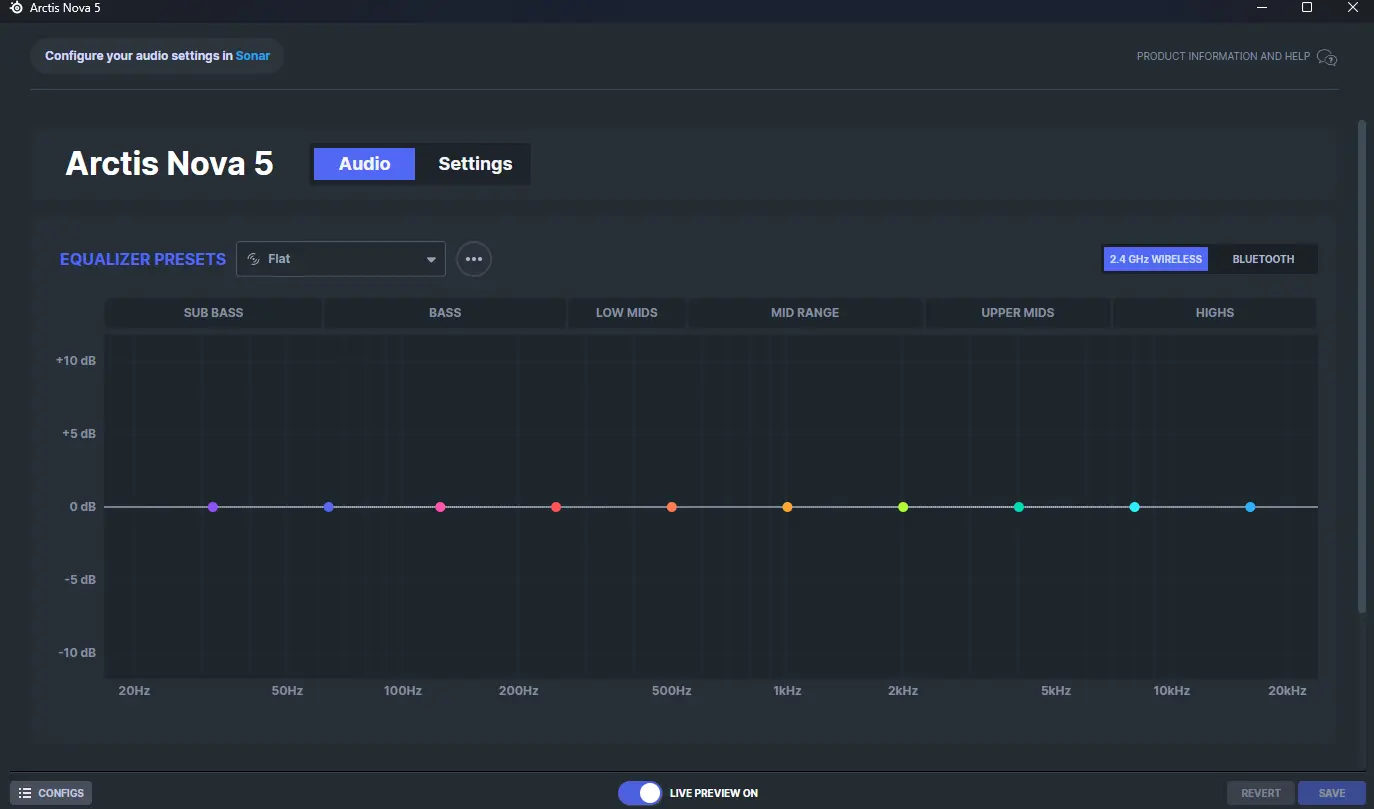Click the list icon on Configs button
Screen dimensions: 1374x809
coord(25,793)
